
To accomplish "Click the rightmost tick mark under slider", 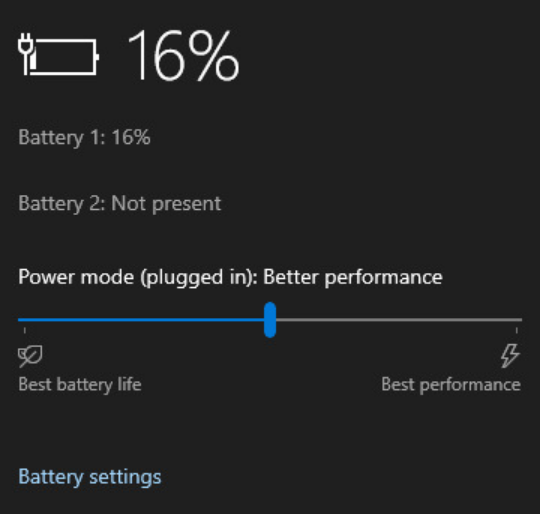I will pos(517,331).
